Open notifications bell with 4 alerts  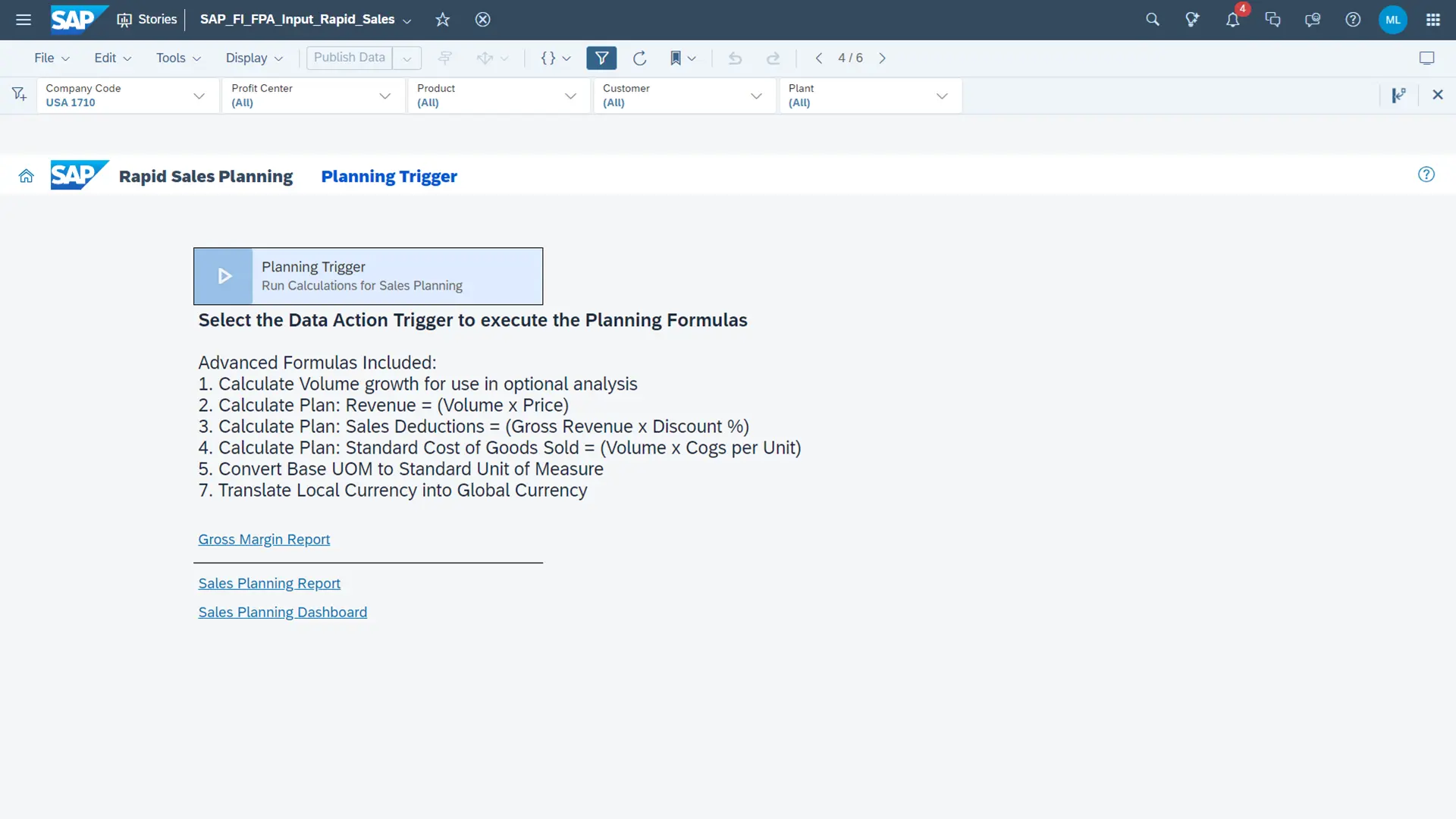click(1233, 20)
